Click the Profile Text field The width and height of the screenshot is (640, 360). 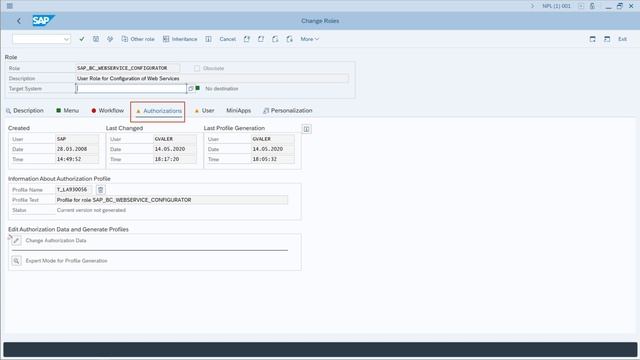coord(171,200)
